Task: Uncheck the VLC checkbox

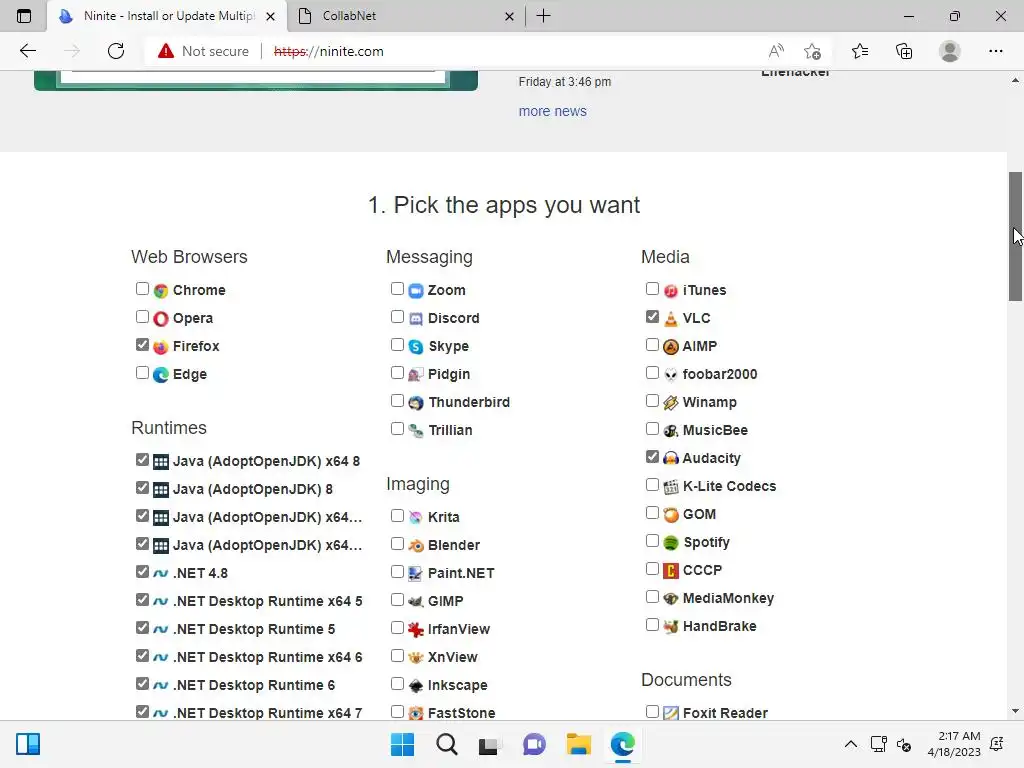Action: click(x=652, y=317)
